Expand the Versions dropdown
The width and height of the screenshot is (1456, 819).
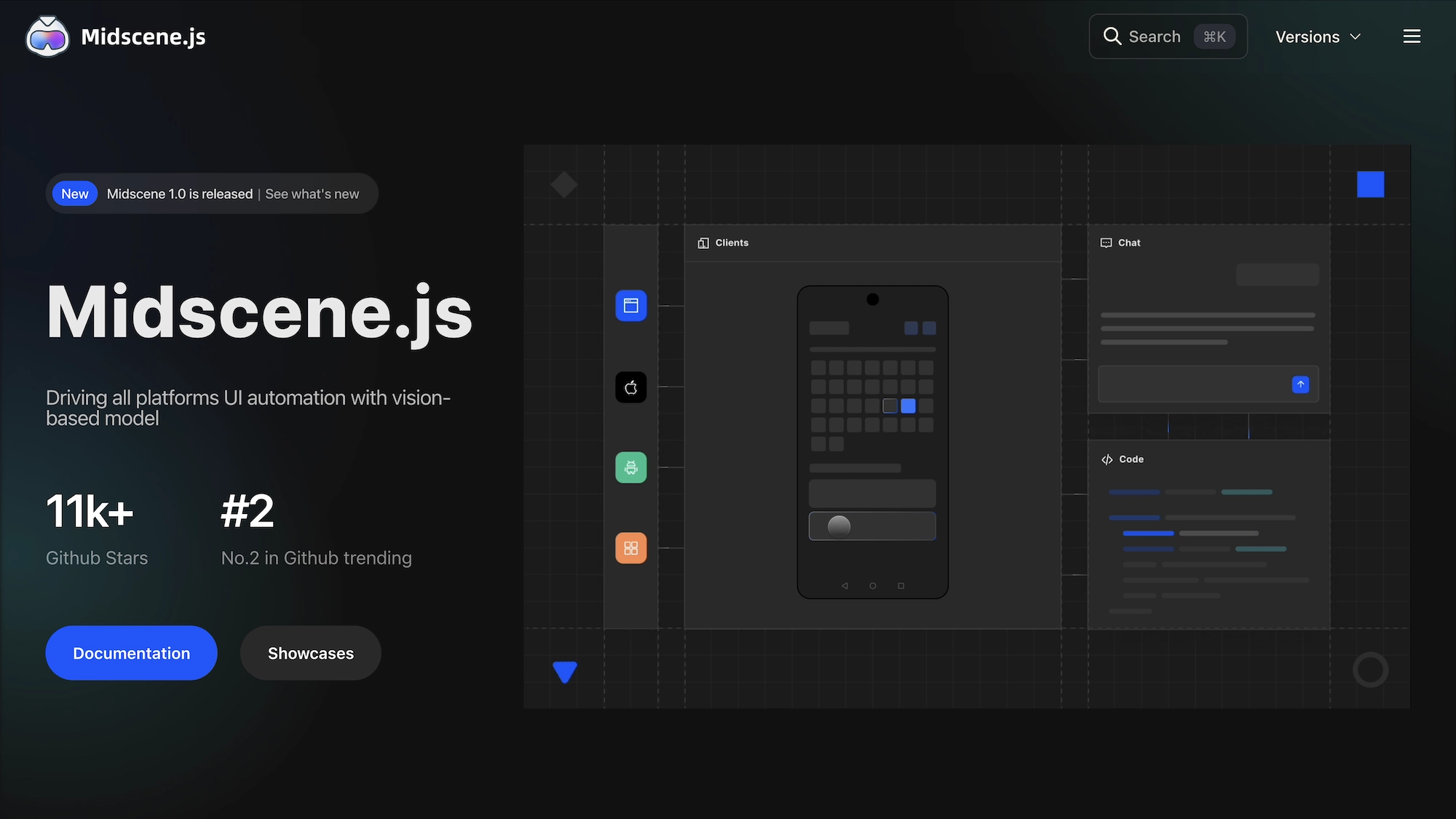pos(1318,36)
